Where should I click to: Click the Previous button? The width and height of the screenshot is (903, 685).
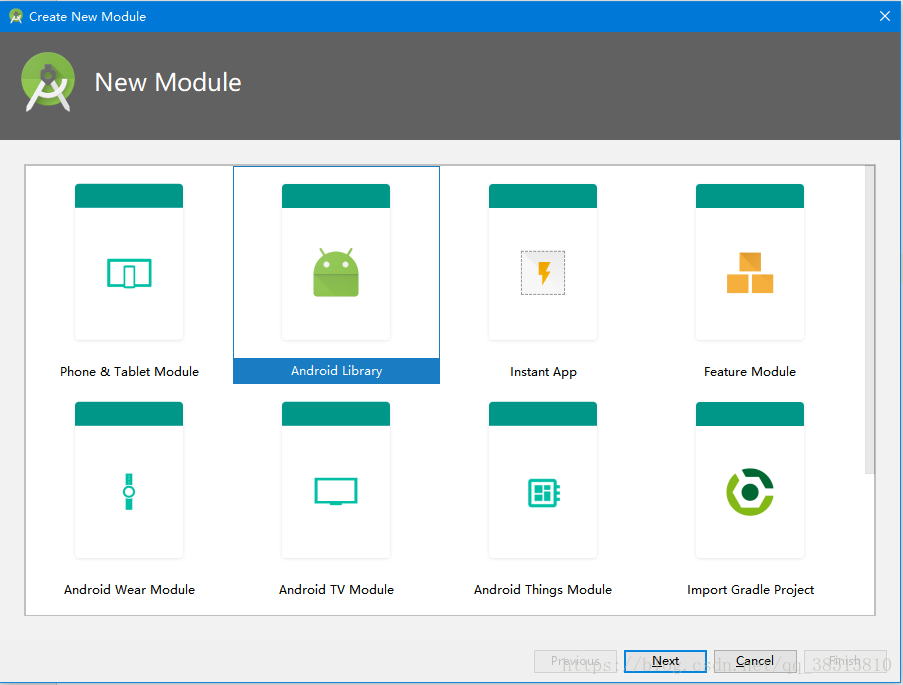[575, 661]
